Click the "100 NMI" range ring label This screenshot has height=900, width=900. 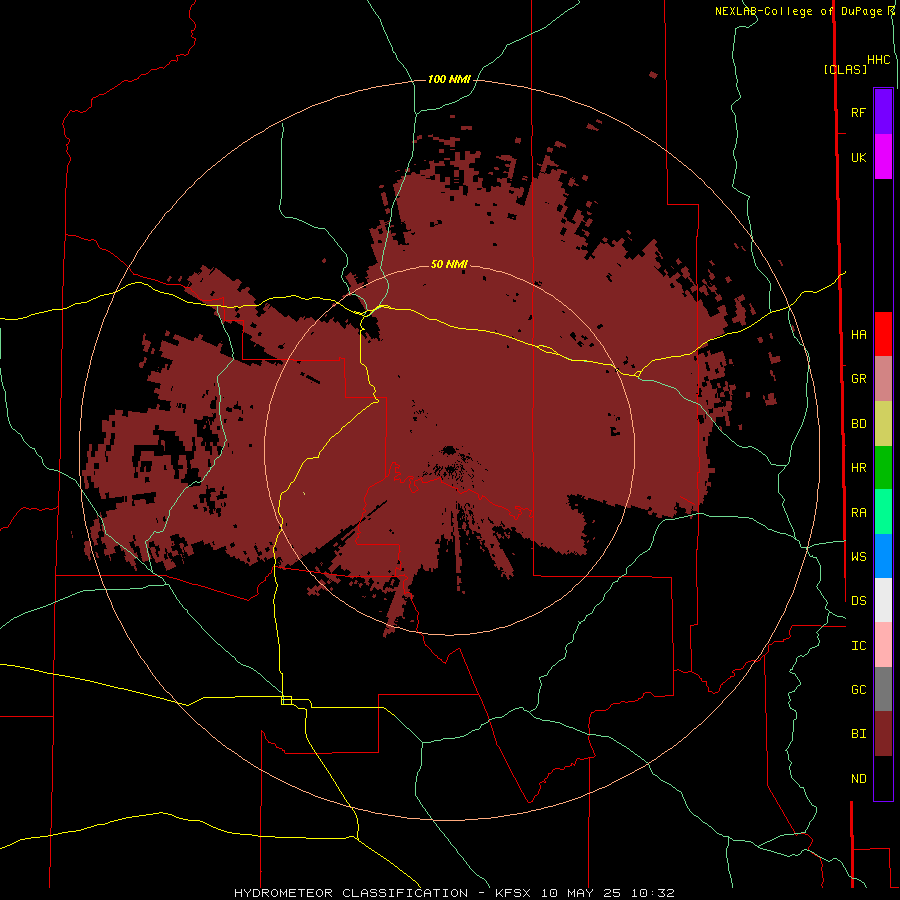[x=449, y=79]
